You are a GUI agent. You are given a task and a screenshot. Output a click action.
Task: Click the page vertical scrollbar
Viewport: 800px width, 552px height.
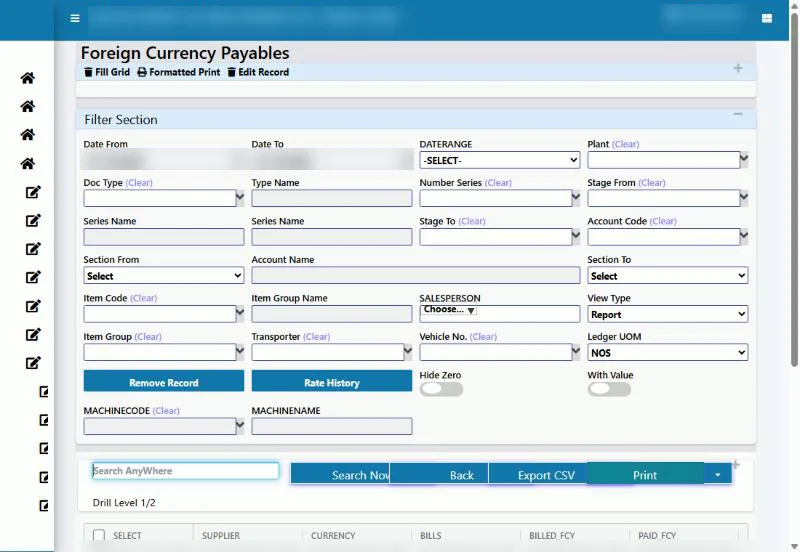[794, 189]
